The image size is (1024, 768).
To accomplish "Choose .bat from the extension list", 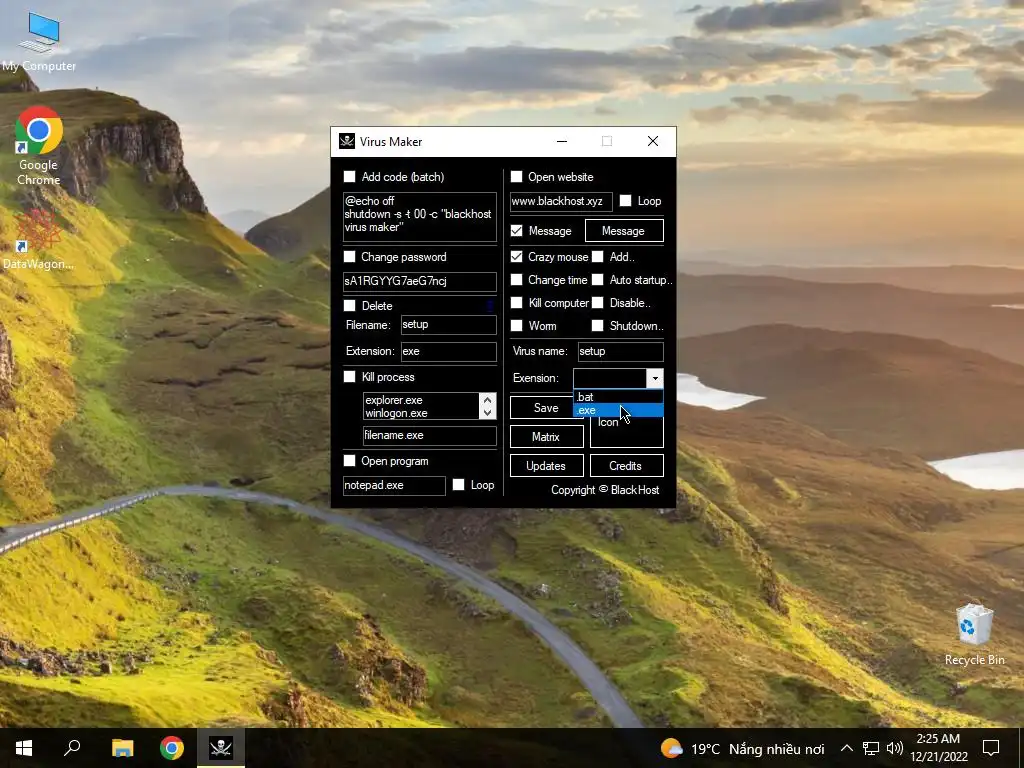I will (618, 396).
